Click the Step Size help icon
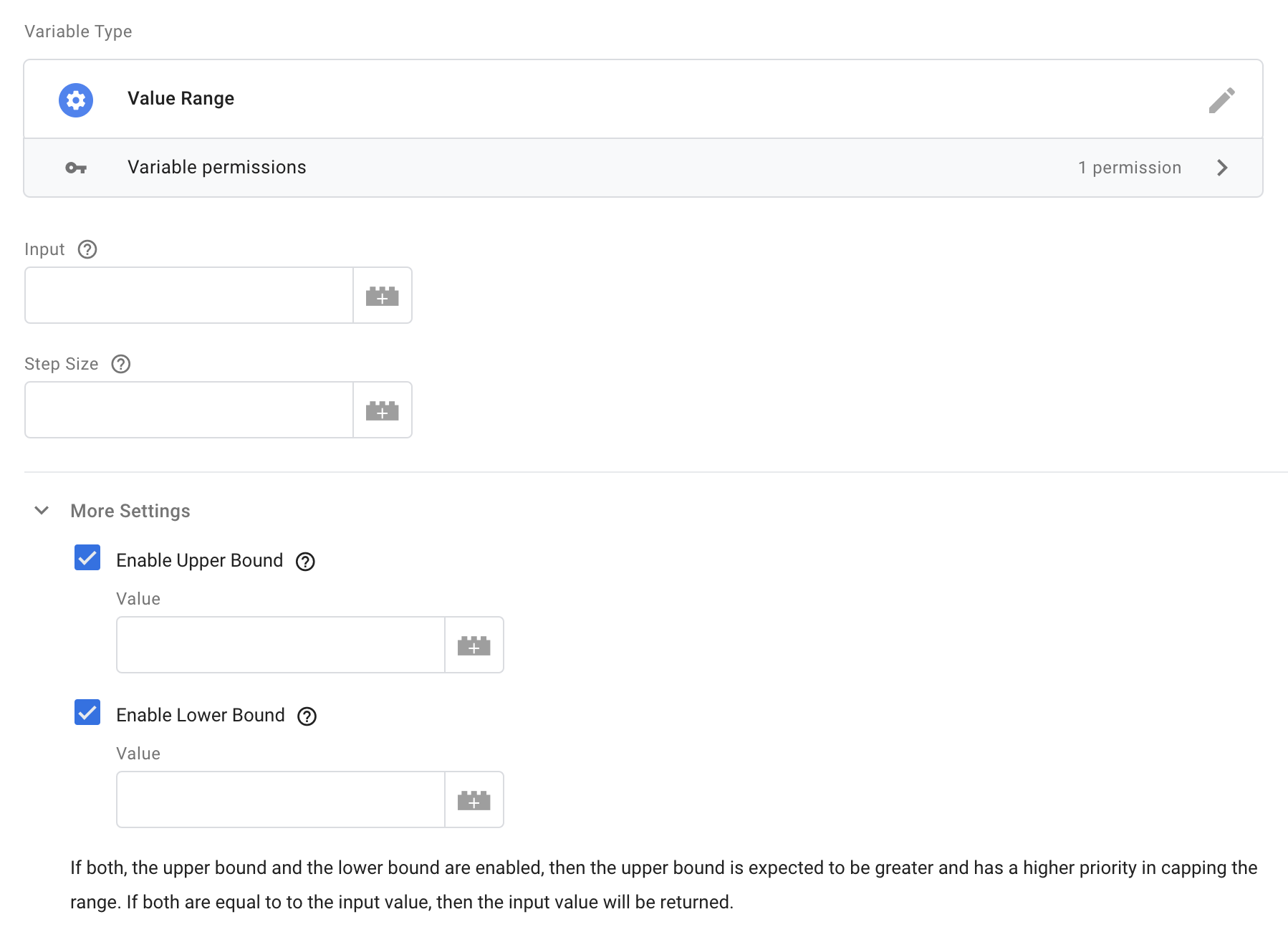Screen dimensions: 1288x927 121,364
